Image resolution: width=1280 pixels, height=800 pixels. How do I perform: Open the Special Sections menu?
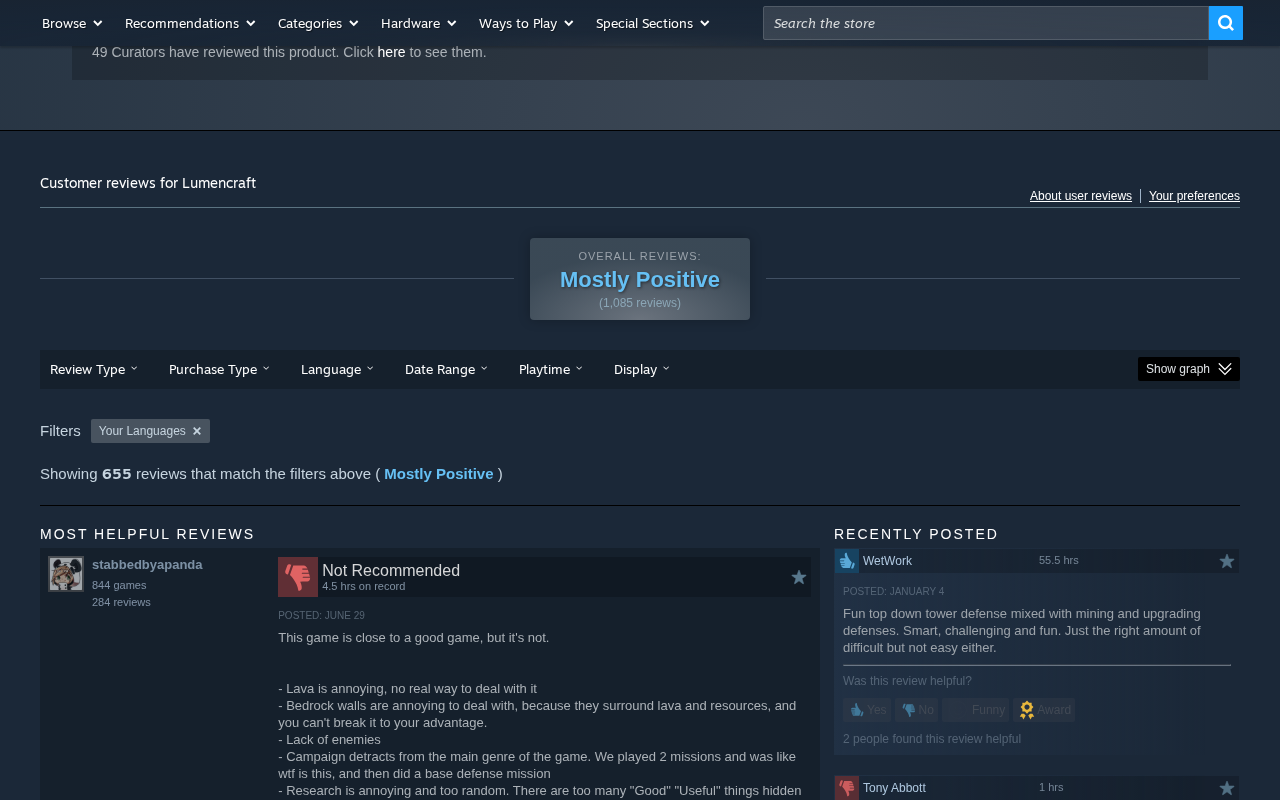tap(652, 23)
